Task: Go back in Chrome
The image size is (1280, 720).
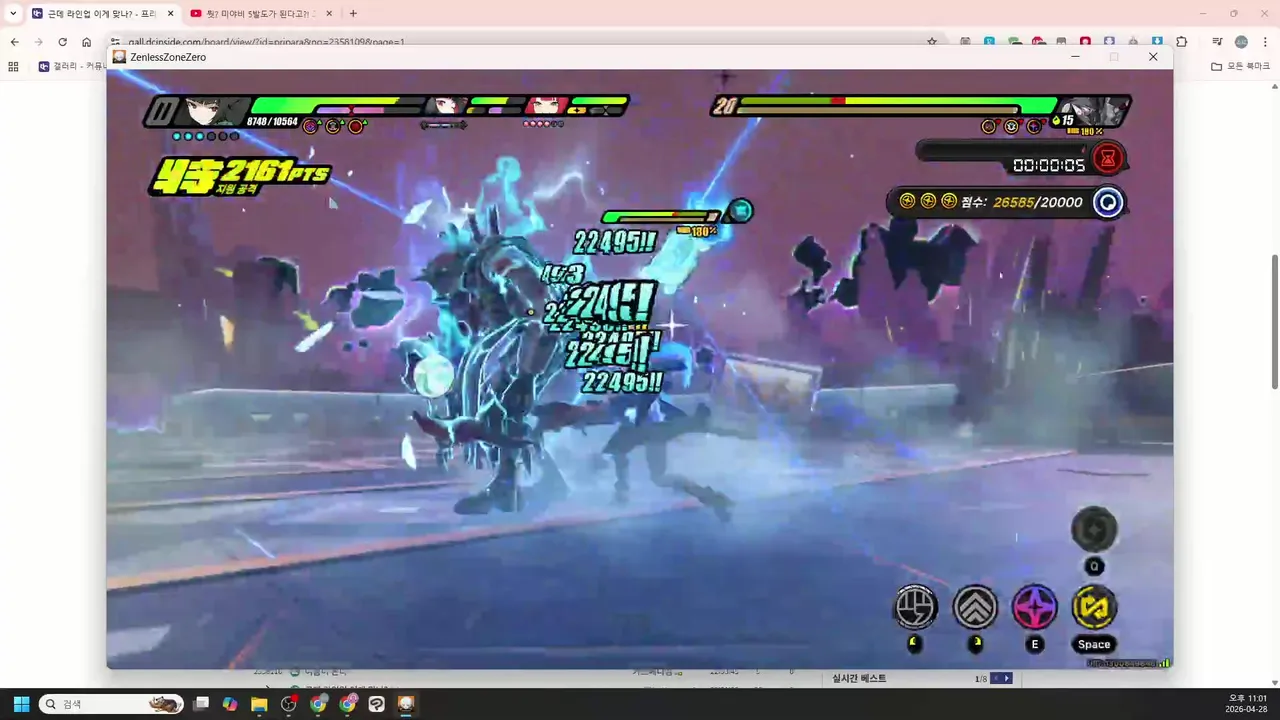Action: point(14,42)
